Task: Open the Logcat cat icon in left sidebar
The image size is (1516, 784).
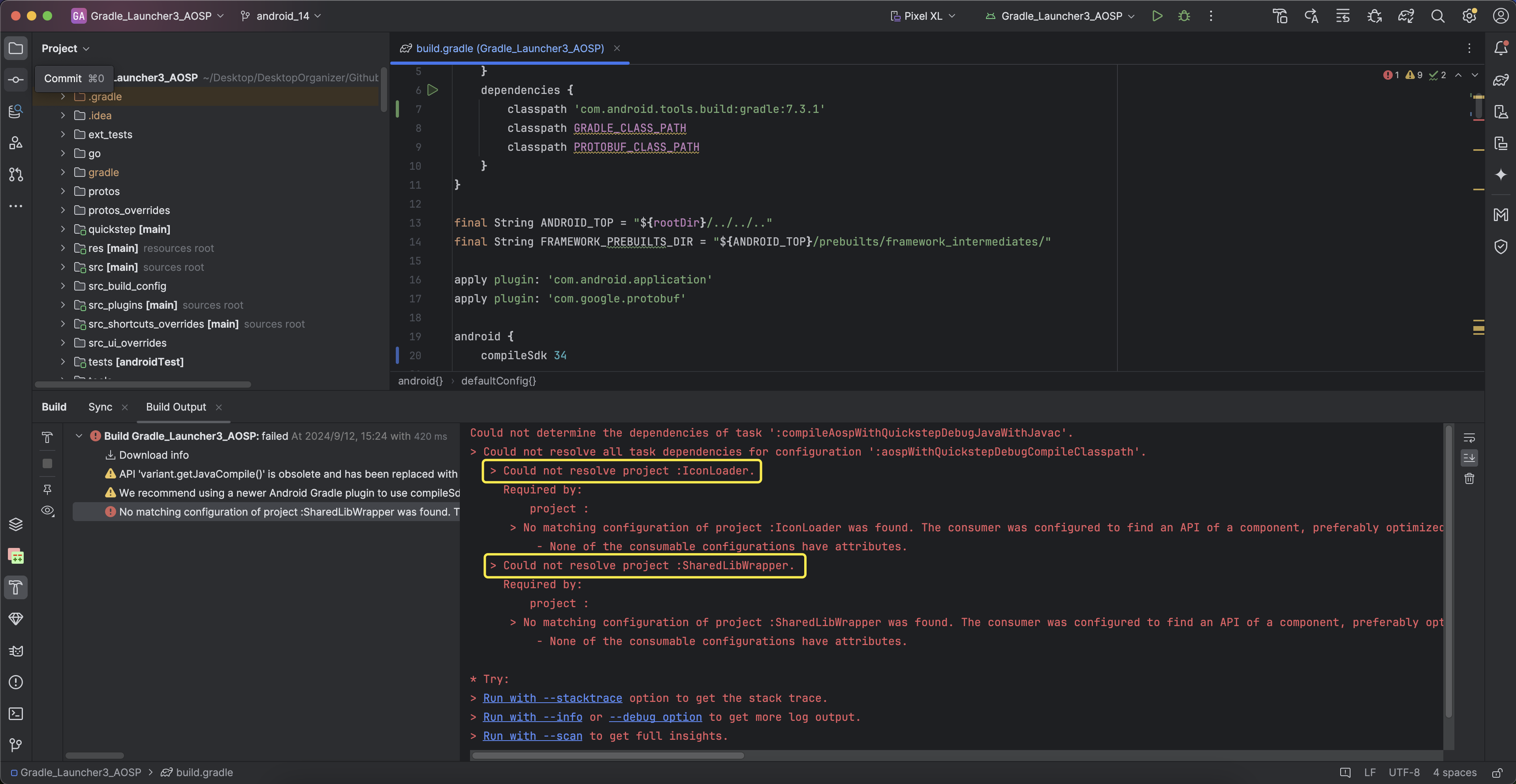Action: [x=16, y=651]
